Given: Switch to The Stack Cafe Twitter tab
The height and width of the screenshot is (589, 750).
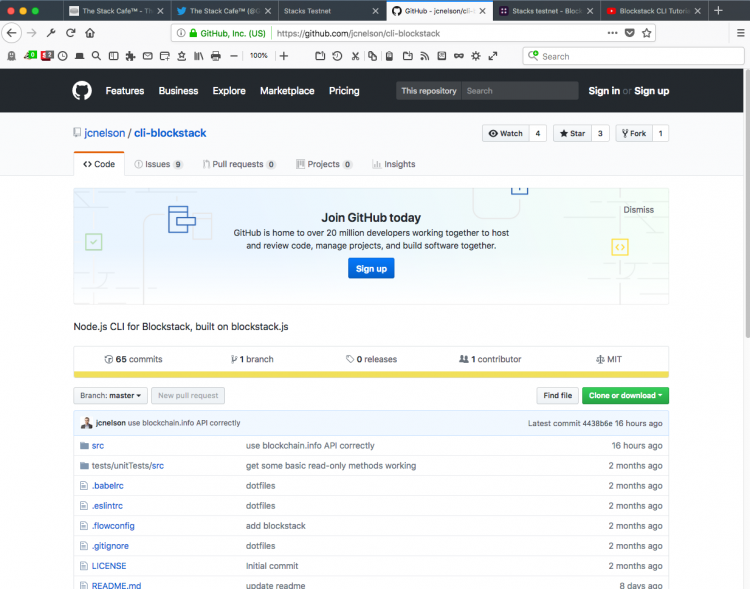Looking at the screenshot, I should point(224,11).
